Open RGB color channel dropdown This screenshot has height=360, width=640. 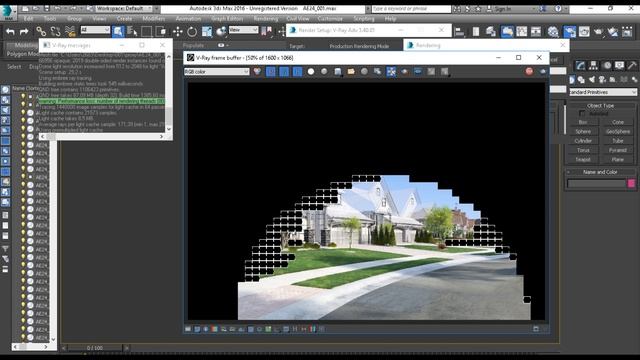point(217,72)
